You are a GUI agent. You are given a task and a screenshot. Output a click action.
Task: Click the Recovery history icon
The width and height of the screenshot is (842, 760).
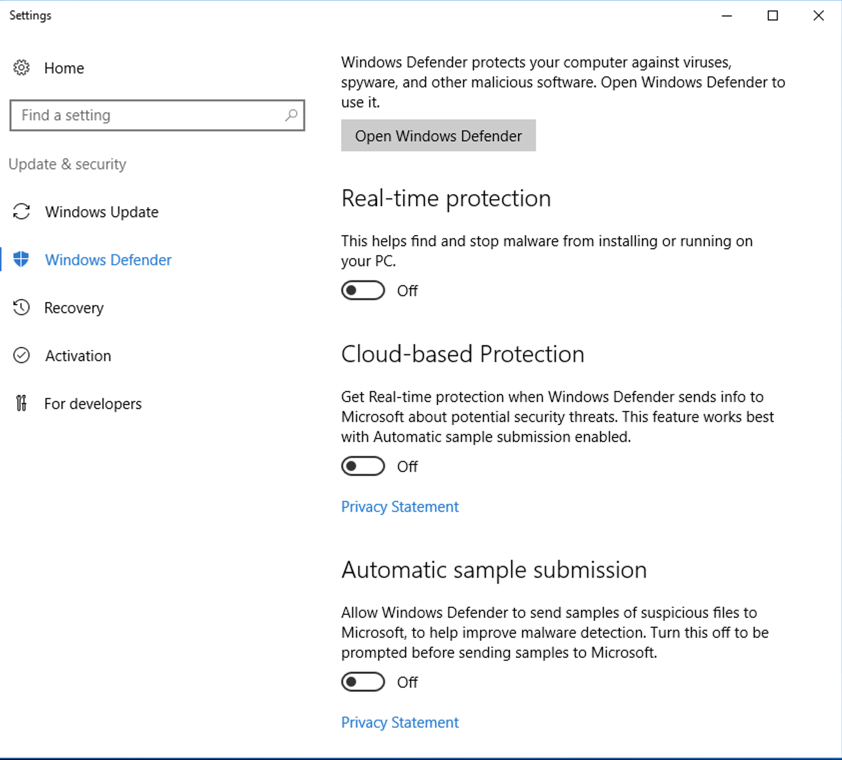pyautogui.click(x=21, y=308)
